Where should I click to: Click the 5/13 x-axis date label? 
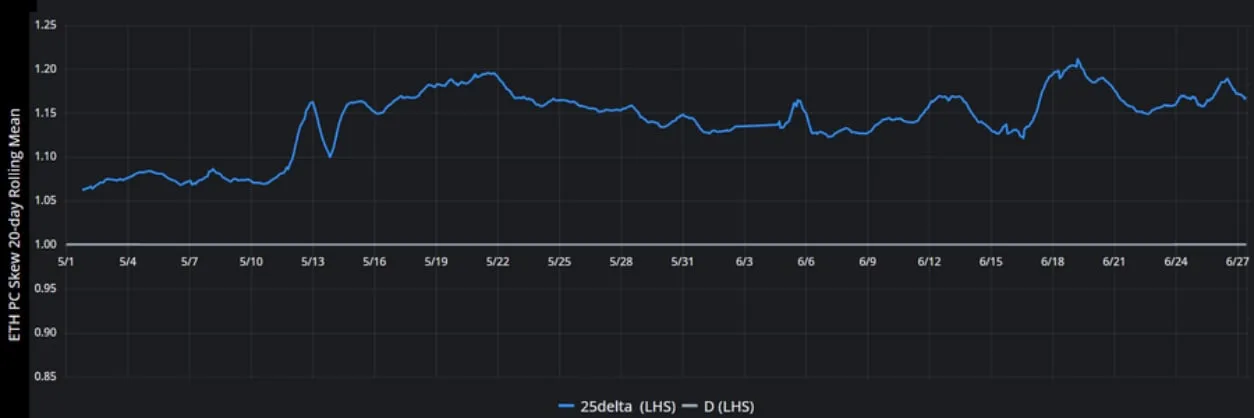(x=313, y=261)
